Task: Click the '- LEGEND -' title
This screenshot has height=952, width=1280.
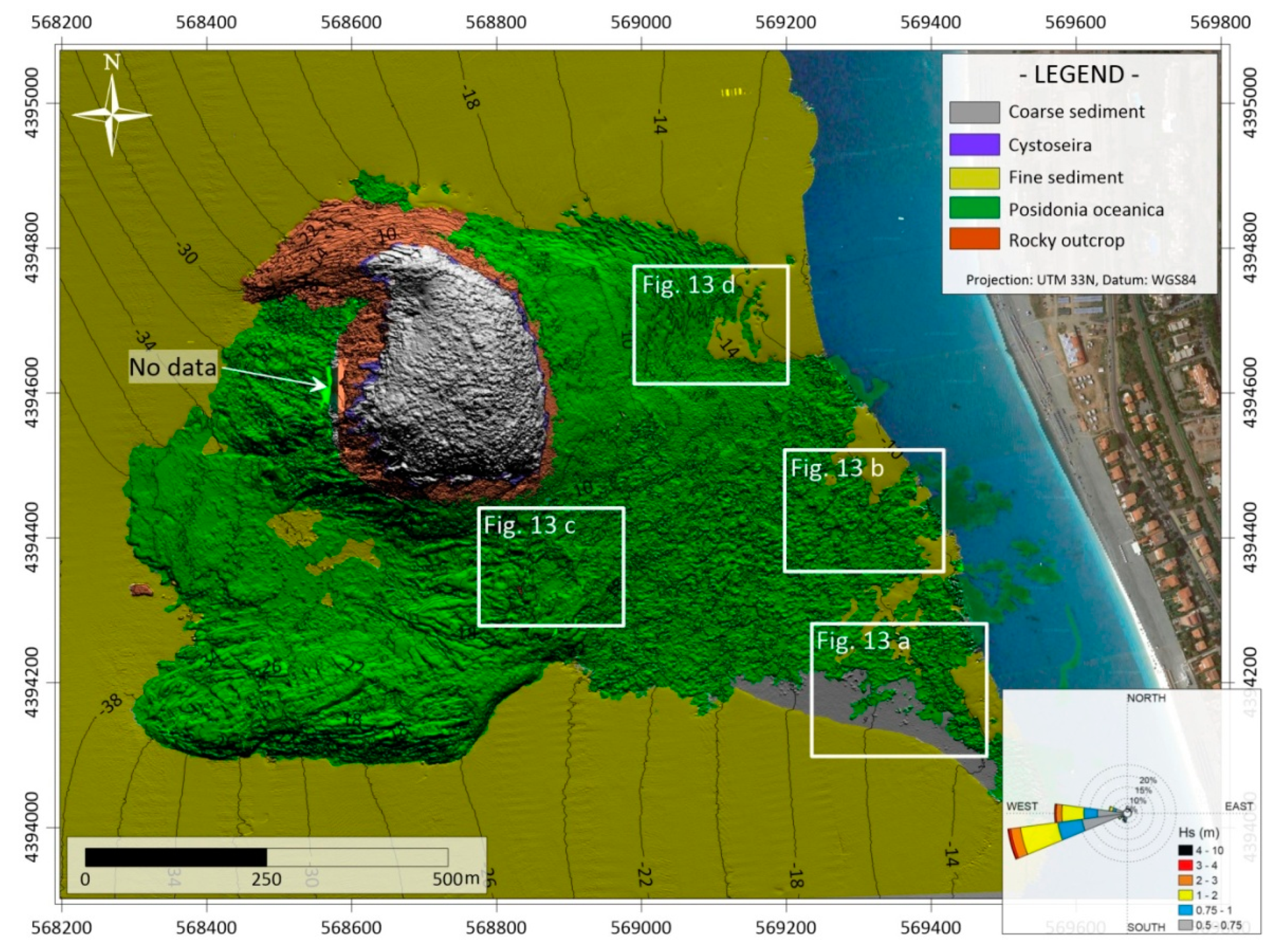Action: click(x=1079, y=75)
